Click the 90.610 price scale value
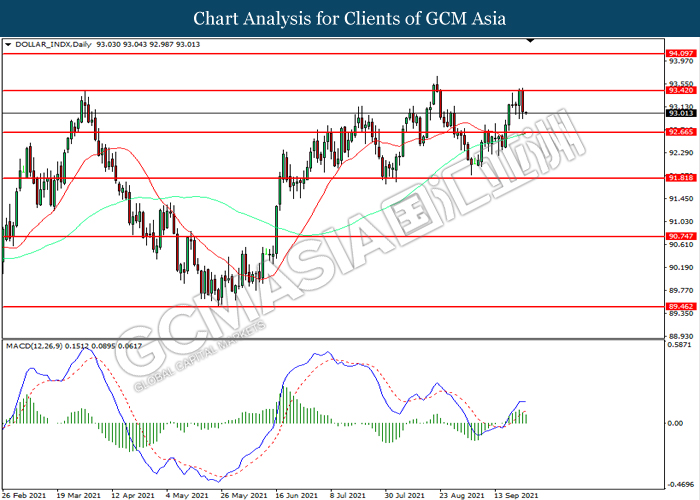The image size is (700, 500). coord(681,245)
